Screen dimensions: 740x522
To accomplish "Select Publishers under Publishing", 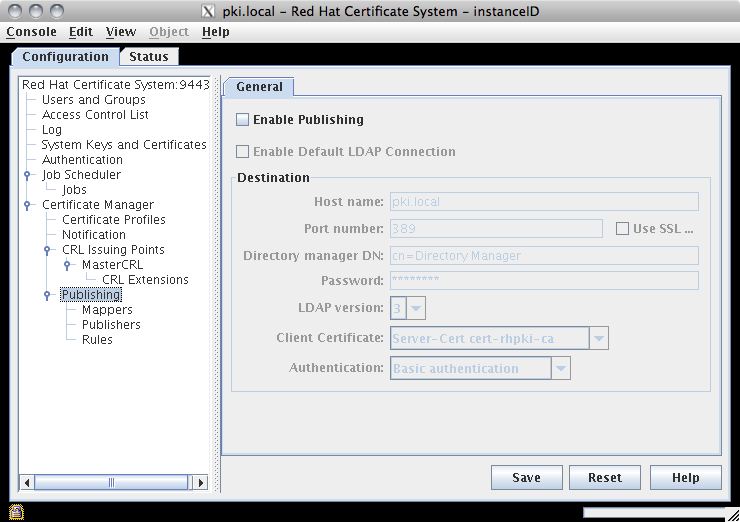I will pyautogui.click(x=111, y=325).
